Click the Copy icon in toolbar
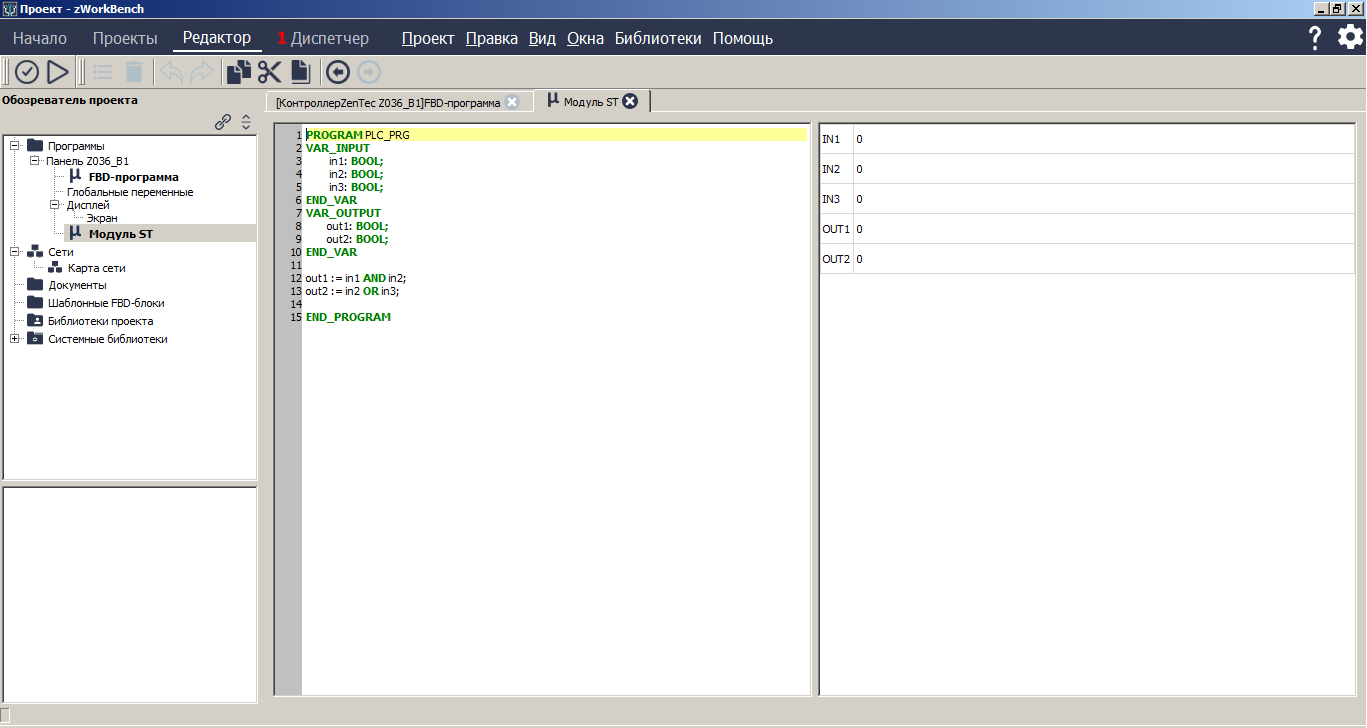This screenshot has width=1367, height=728. click(x=239, y=72)
